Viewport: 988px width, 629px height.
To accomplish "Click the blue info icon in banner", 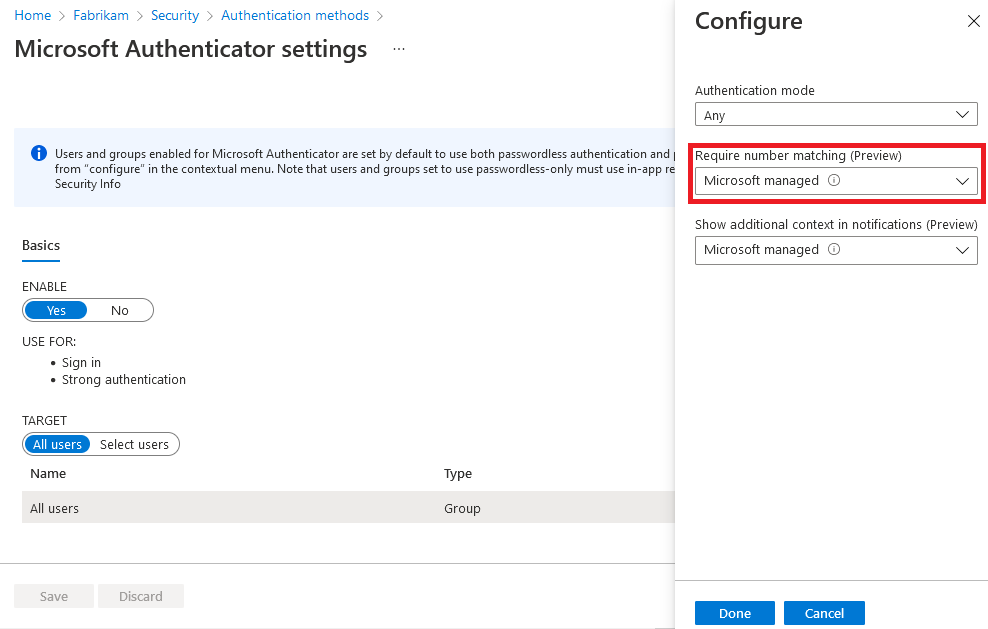I will pos(39,153).
